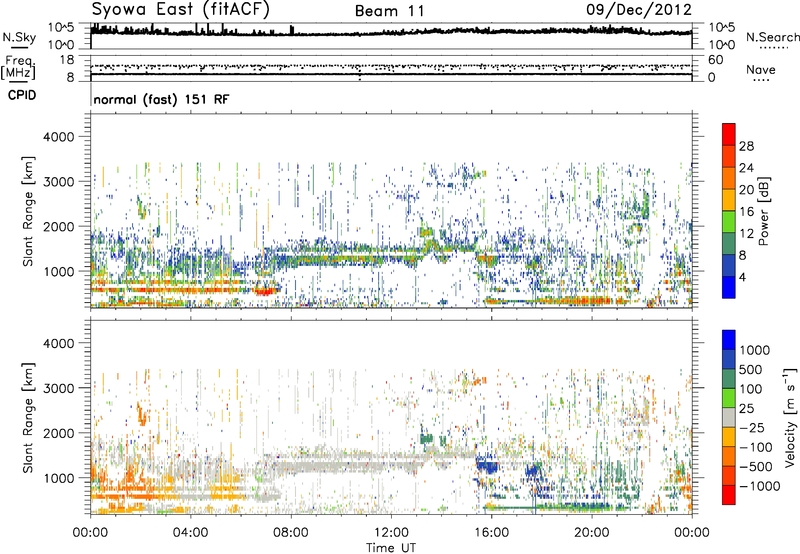Click the 'normal (fast) 151 RF' text
Image resolution: width=800 pixels, height=554 pixels.
161,99
